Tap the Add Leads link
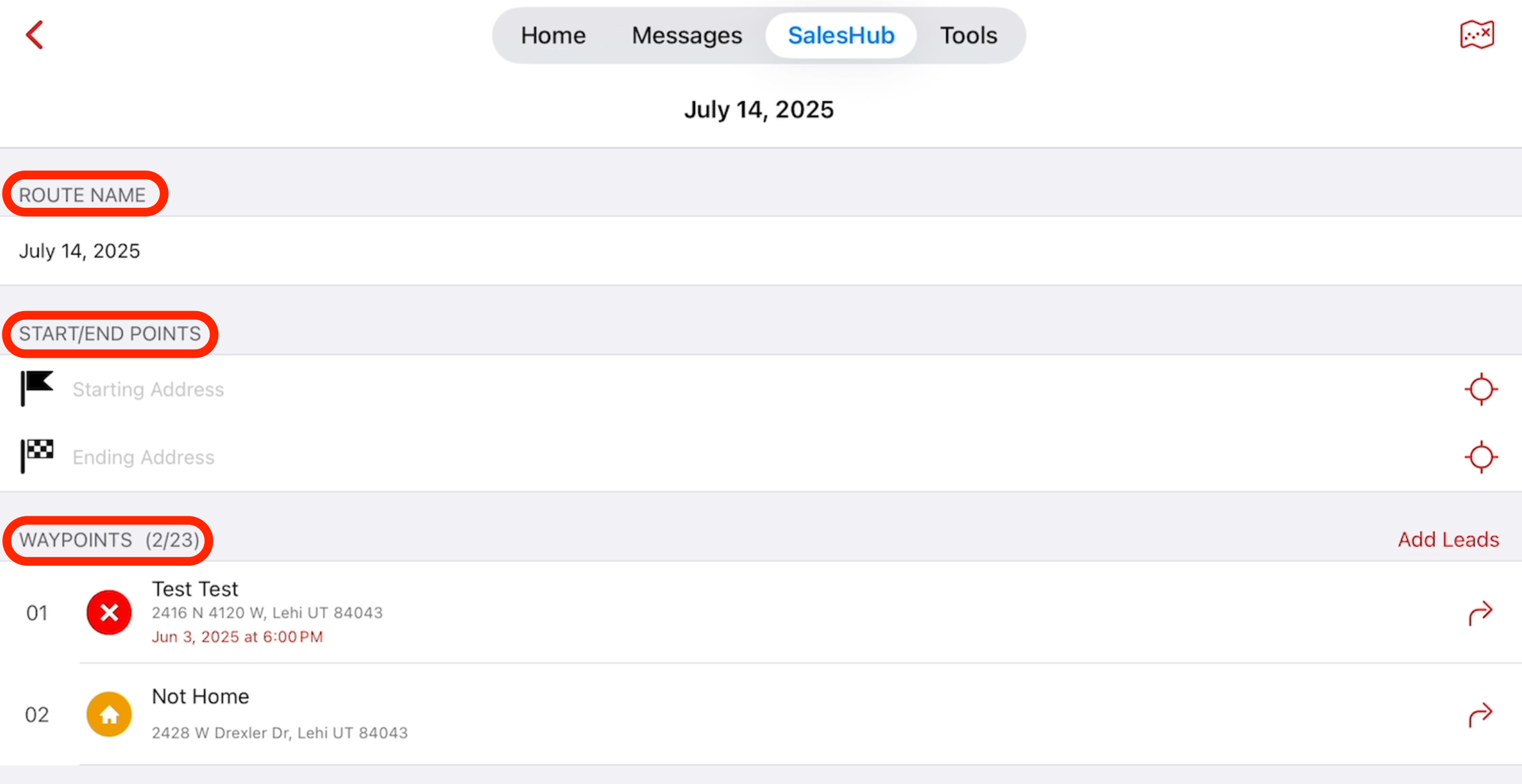1522x784 pixels. point(1448,539)
